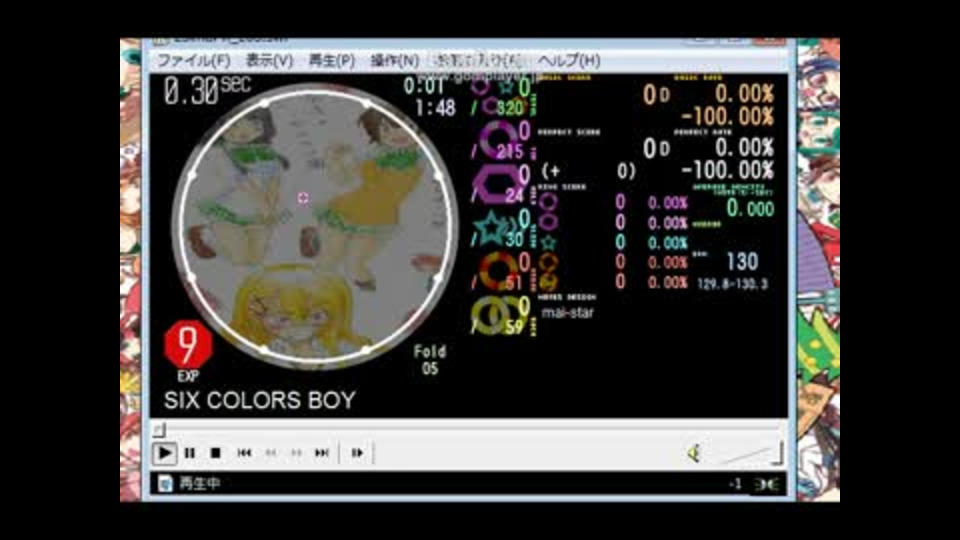The height and width of the screenshot is (540, 960).
Task: Click the '0.30 sec' timer readout
Action: [207, 91]
